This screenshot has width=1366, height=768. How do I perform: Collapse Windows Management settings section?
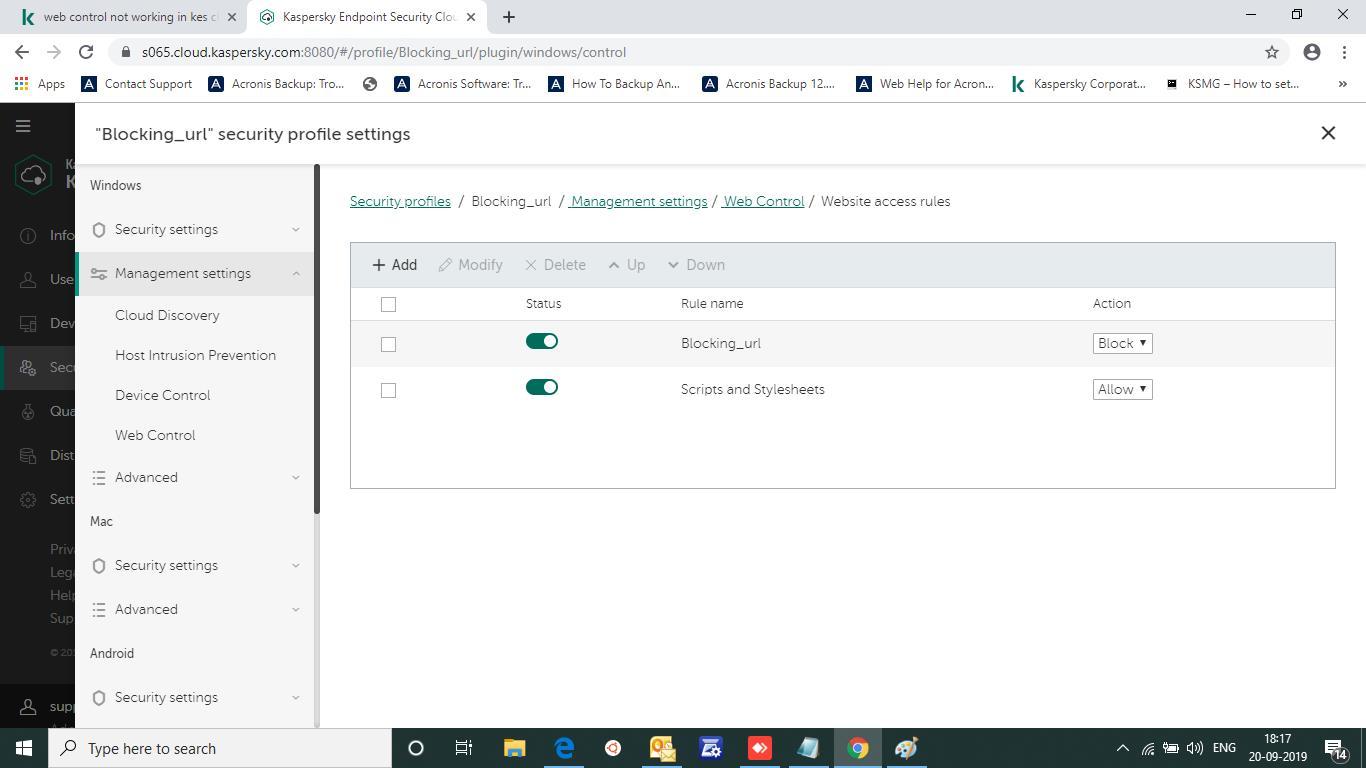coord(196,273)
